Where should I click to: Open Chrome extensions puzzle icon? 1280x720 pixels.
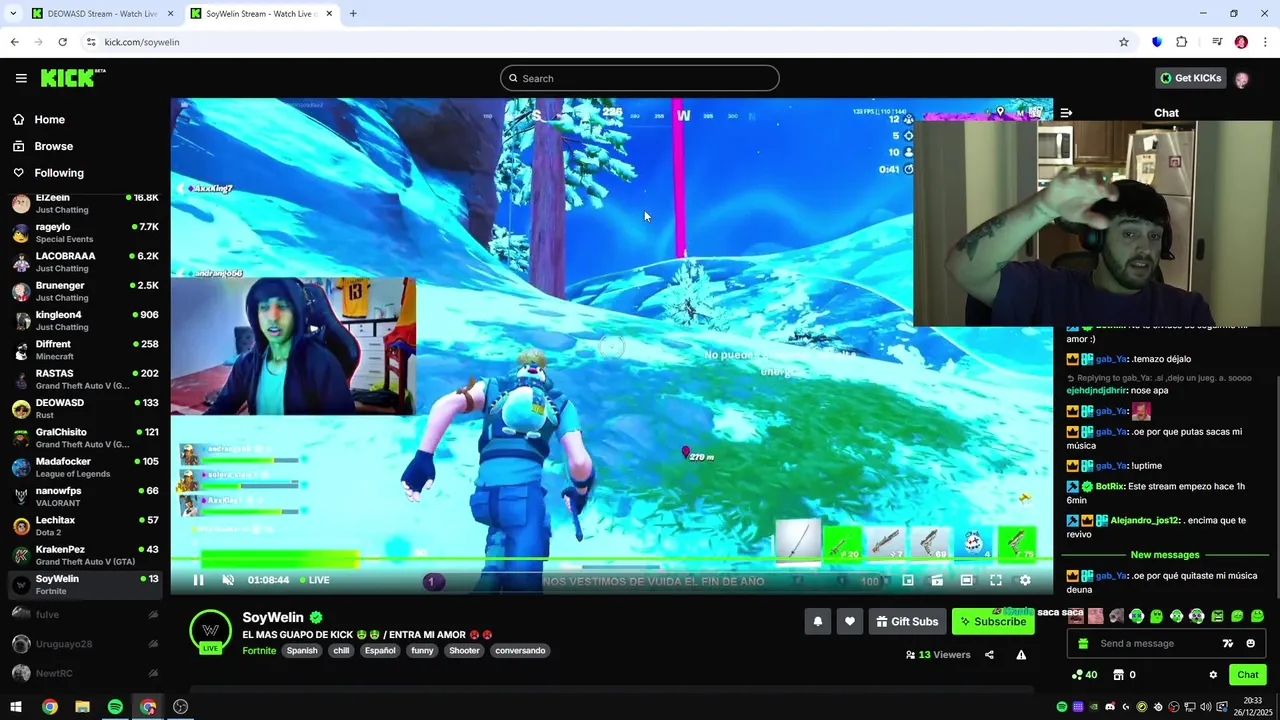pyautogui.click(x=1181, y=42)
